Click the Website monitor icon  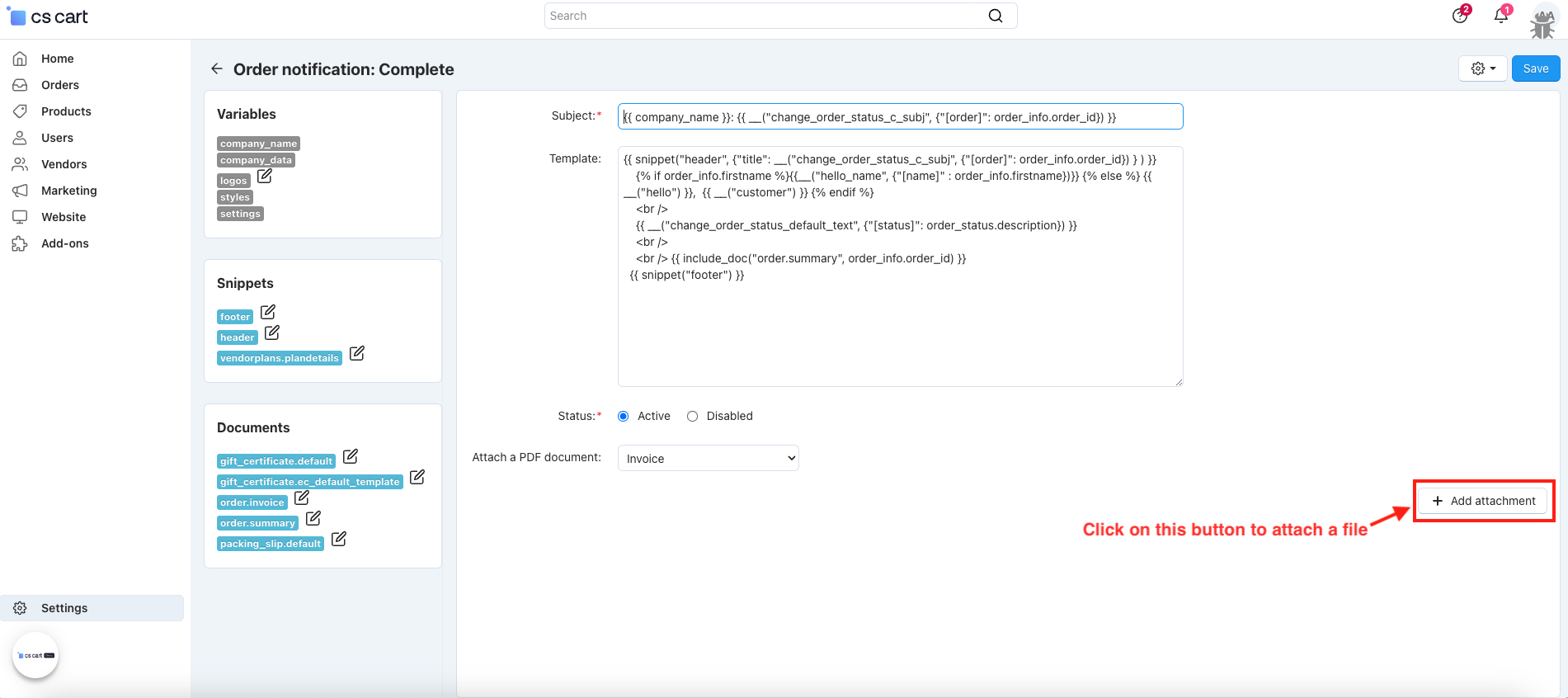click(x=20, y=217)
